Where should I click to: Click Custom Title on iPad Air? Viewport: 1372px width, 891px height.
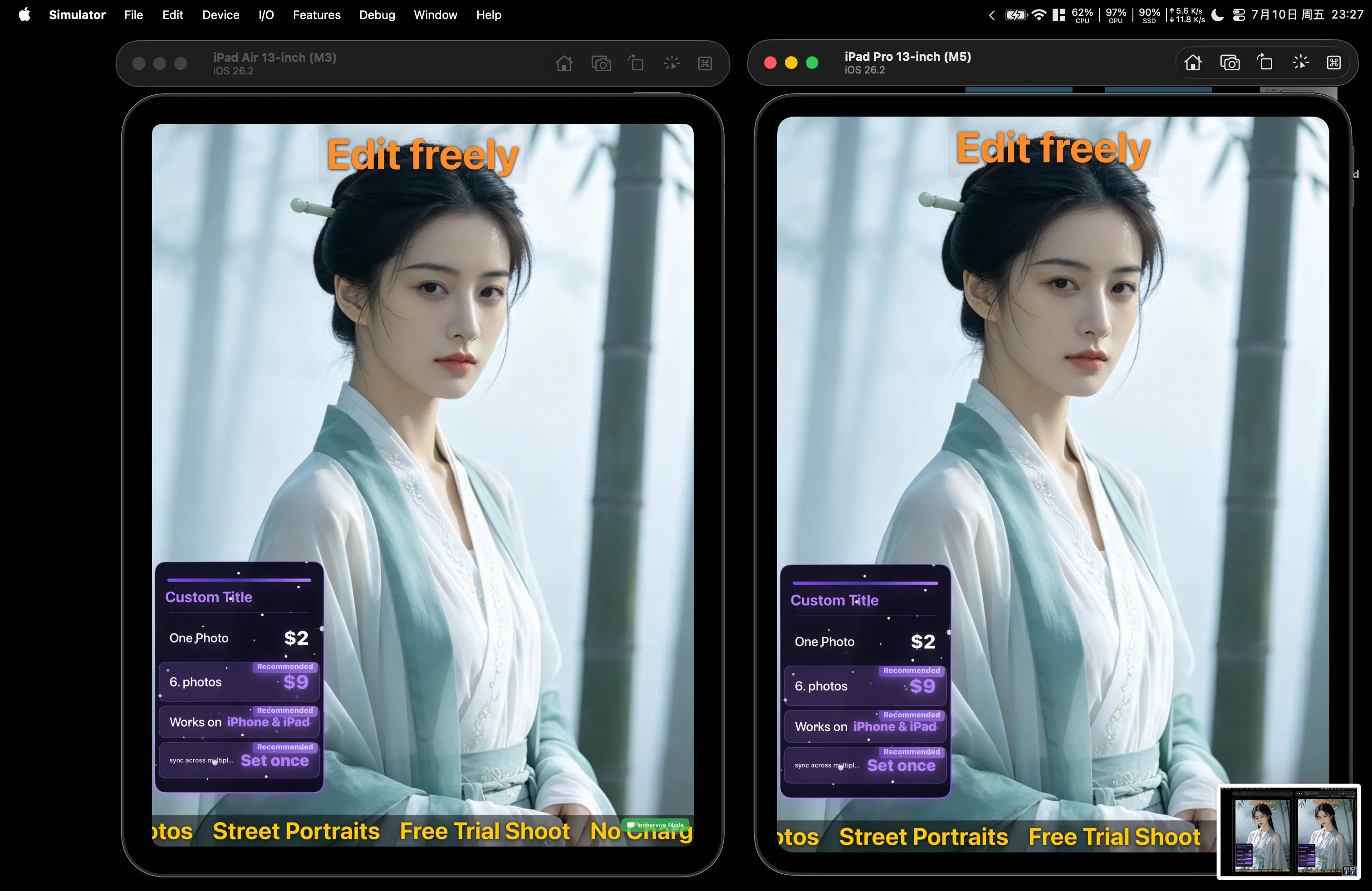coord(209,597)
